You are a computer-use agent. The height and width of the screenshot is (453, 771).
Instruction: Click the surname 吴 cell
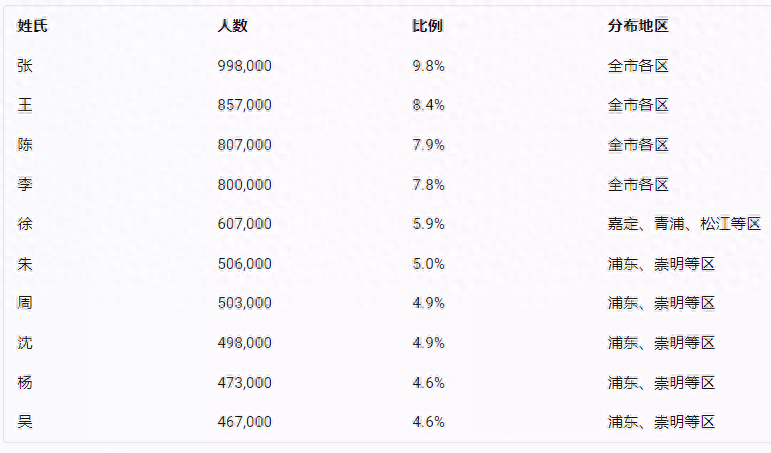pyautogui.click(x=25, y=422)
